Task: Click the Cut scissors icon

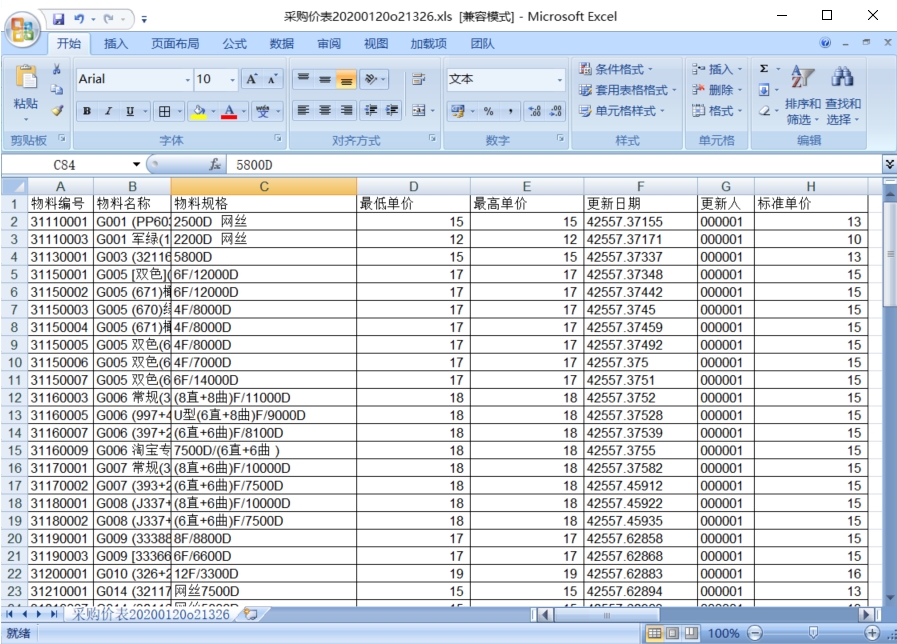Action: click(x=57, y=70)
